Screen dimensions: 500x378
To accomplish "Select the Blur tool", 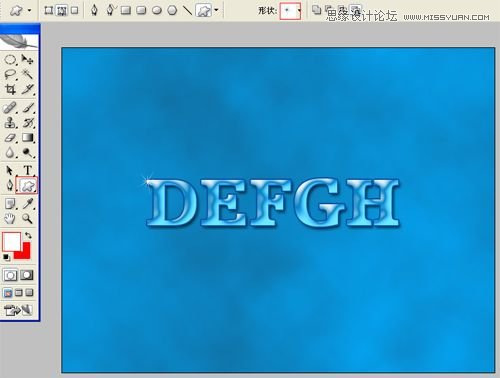I will 10,153.
